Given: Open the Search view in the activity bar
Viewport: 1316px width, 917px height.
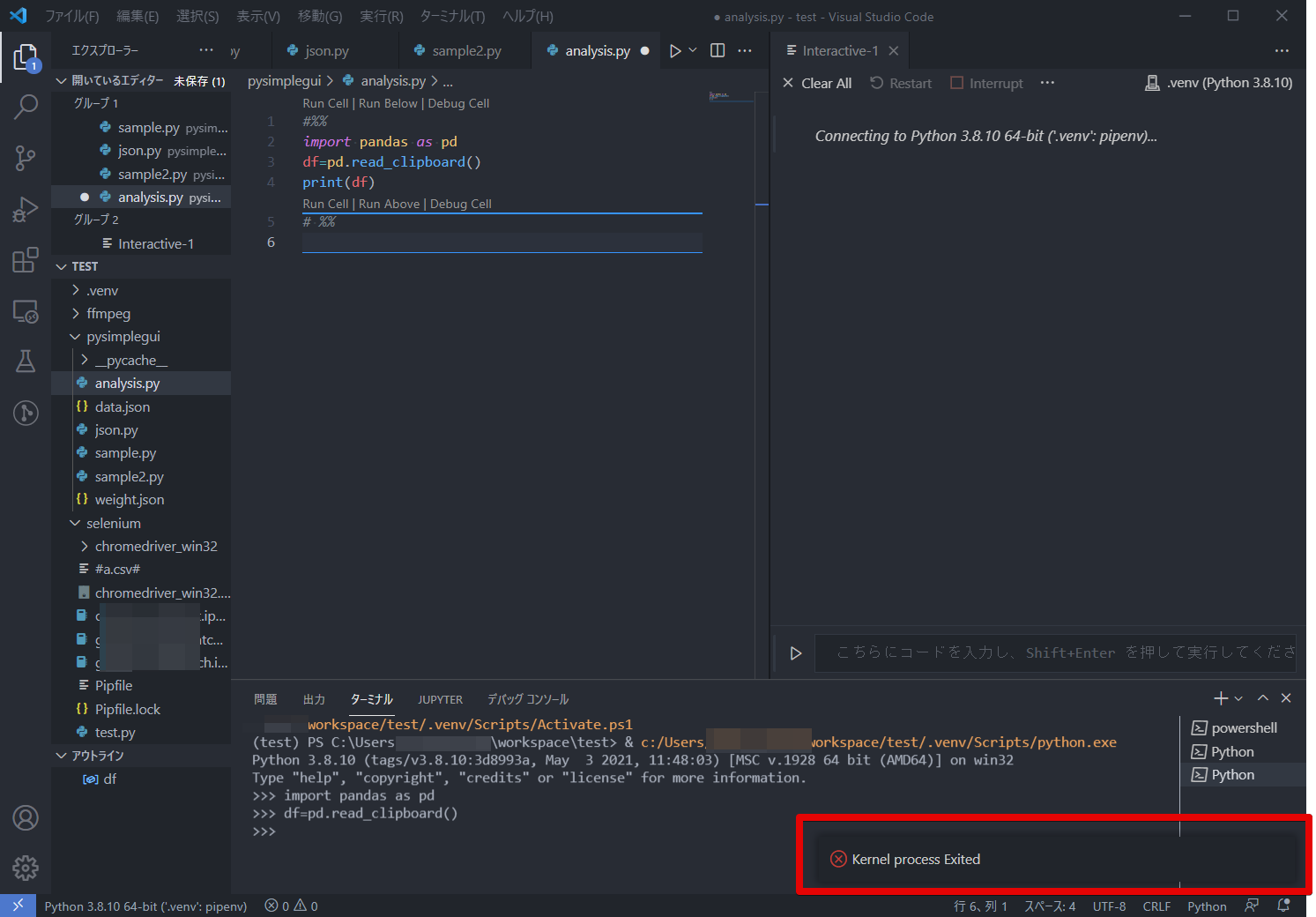Looking at the screenshot, I should [x=26, y=106].
